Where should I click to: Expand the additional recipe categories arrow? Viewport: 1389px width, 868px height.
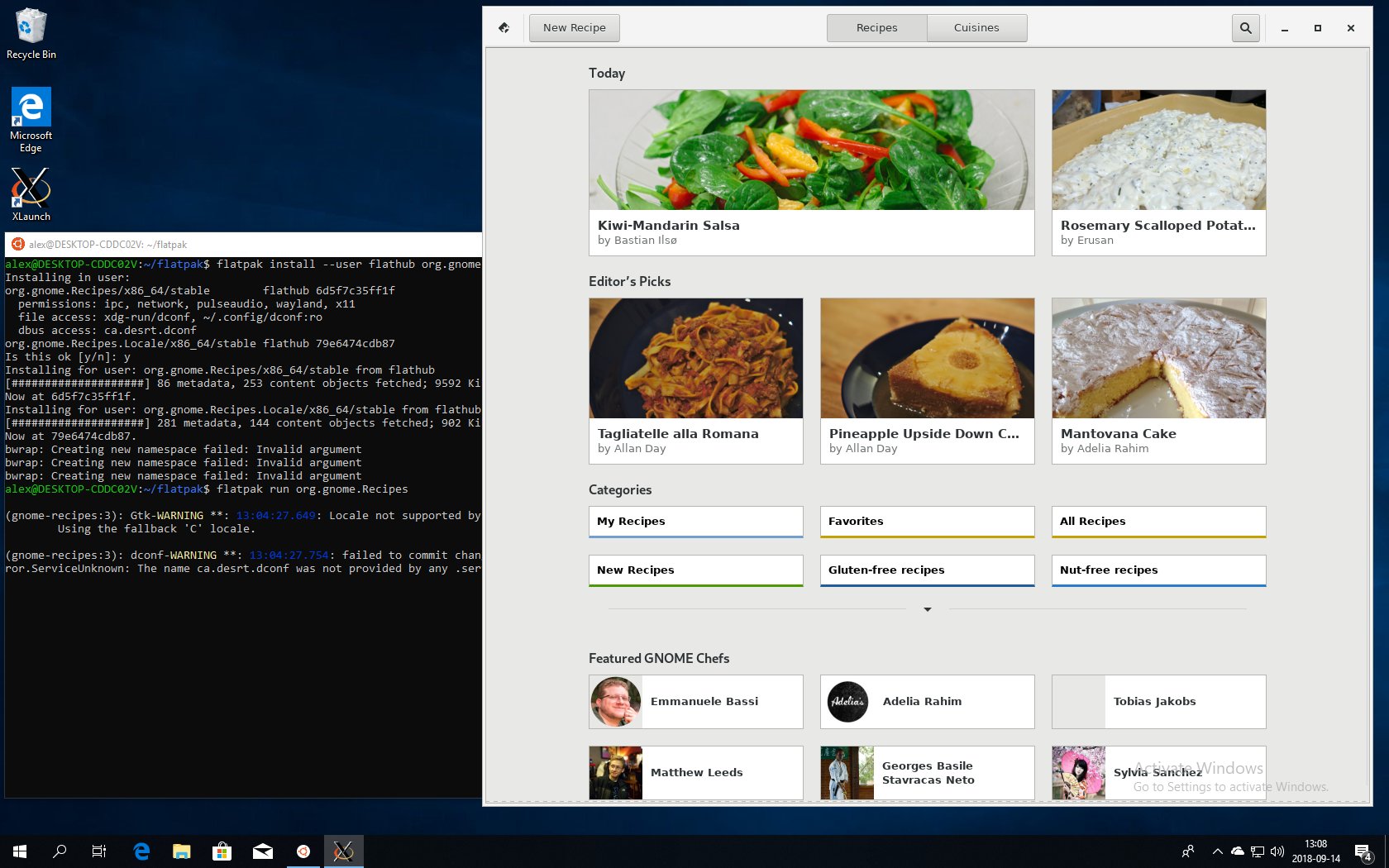(x=927, y=609)
